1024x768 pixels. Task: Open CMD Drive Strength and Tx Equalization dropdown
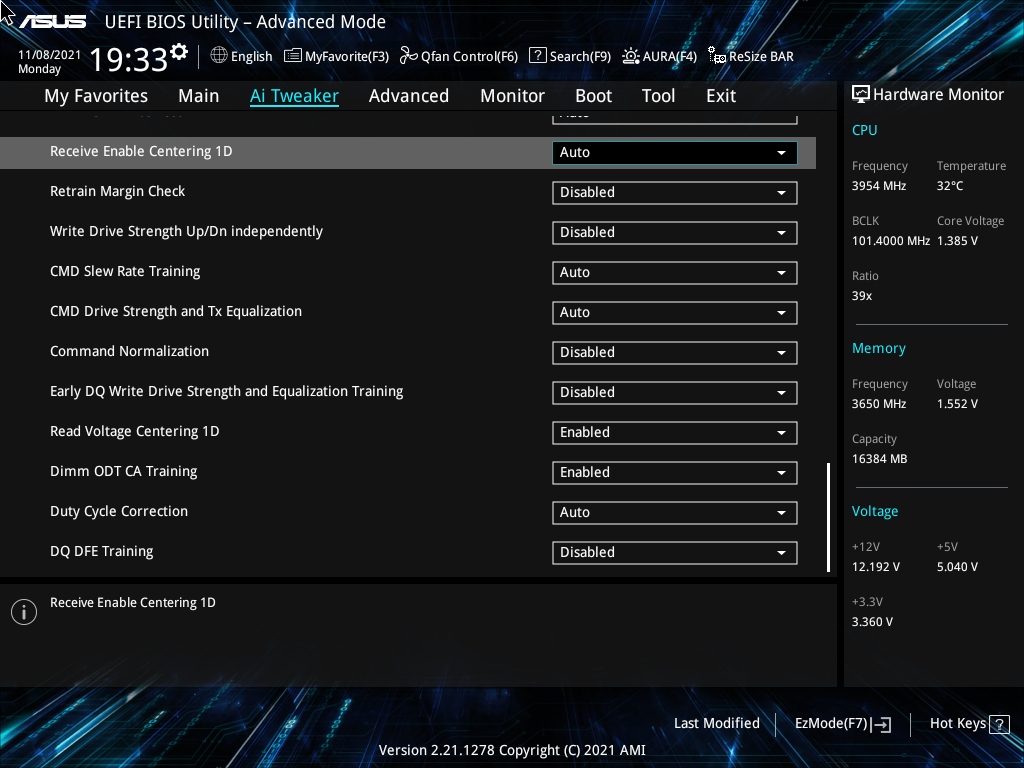coord(675,313)
